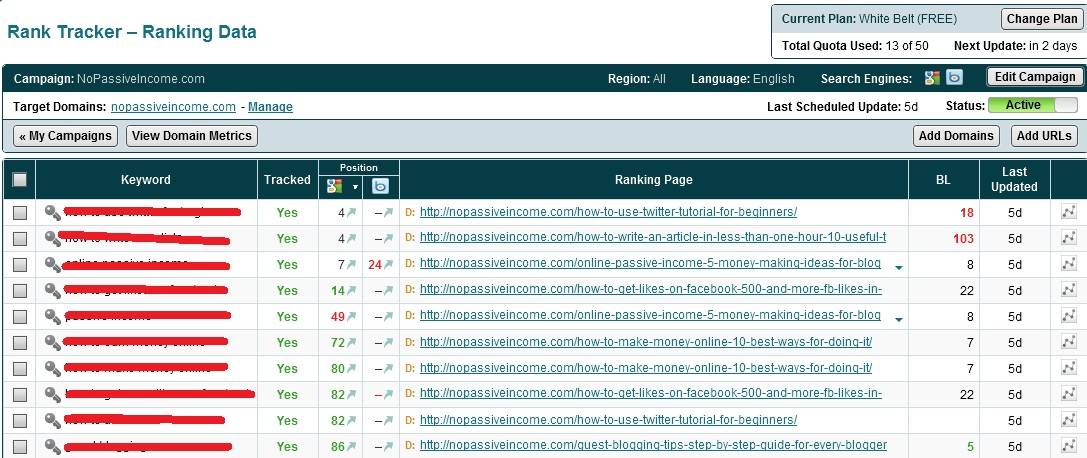
Task: Click the Edit Campaign button
Action: coord(1034,77)
